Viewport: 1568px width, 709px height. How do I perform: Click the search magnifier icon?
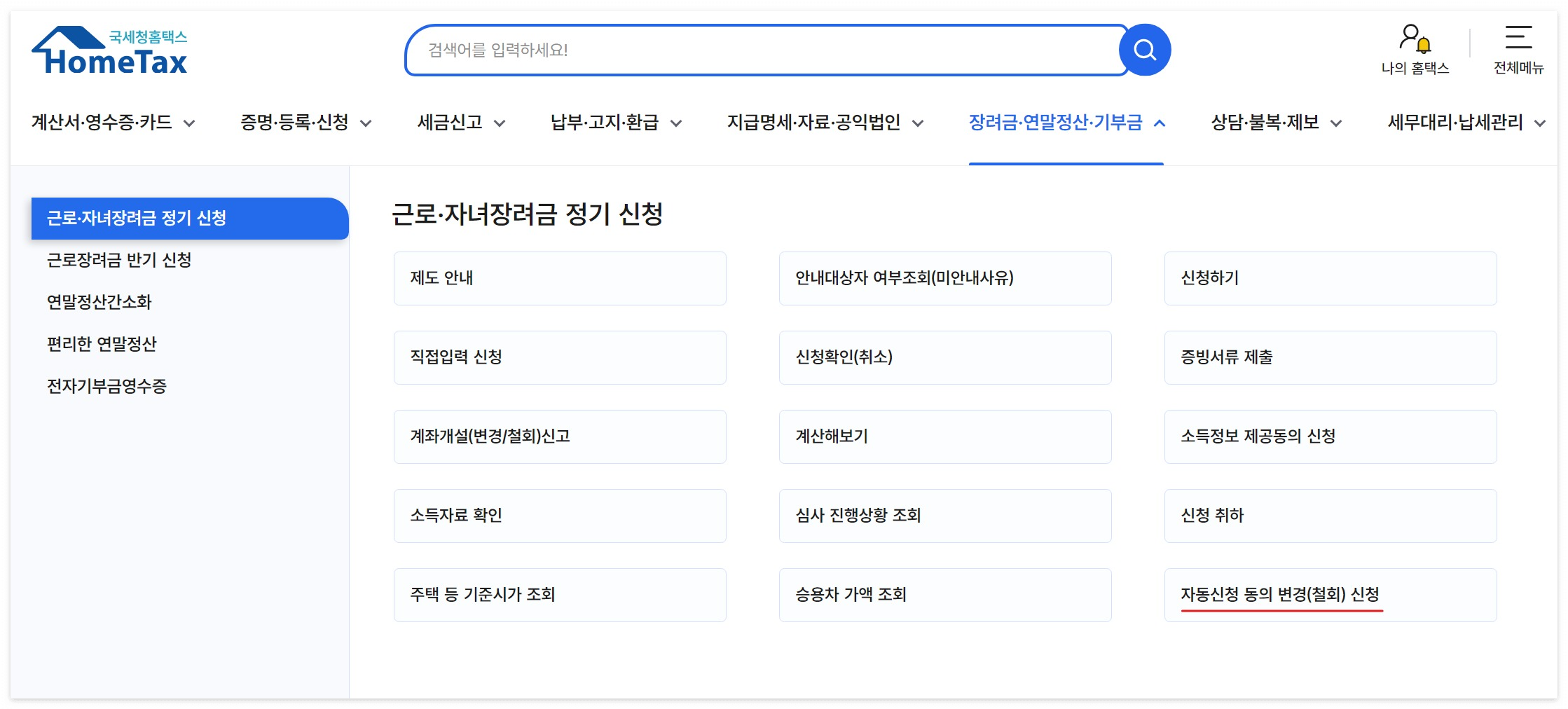pos(1145,49)
